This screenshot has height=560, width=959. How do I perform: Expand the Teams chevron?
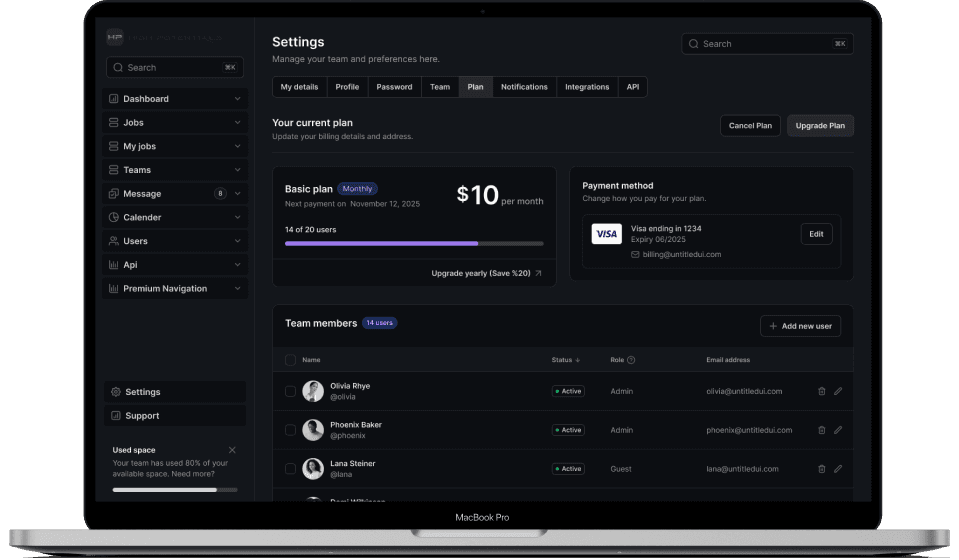pyautogui.click(x=237, y=170)
